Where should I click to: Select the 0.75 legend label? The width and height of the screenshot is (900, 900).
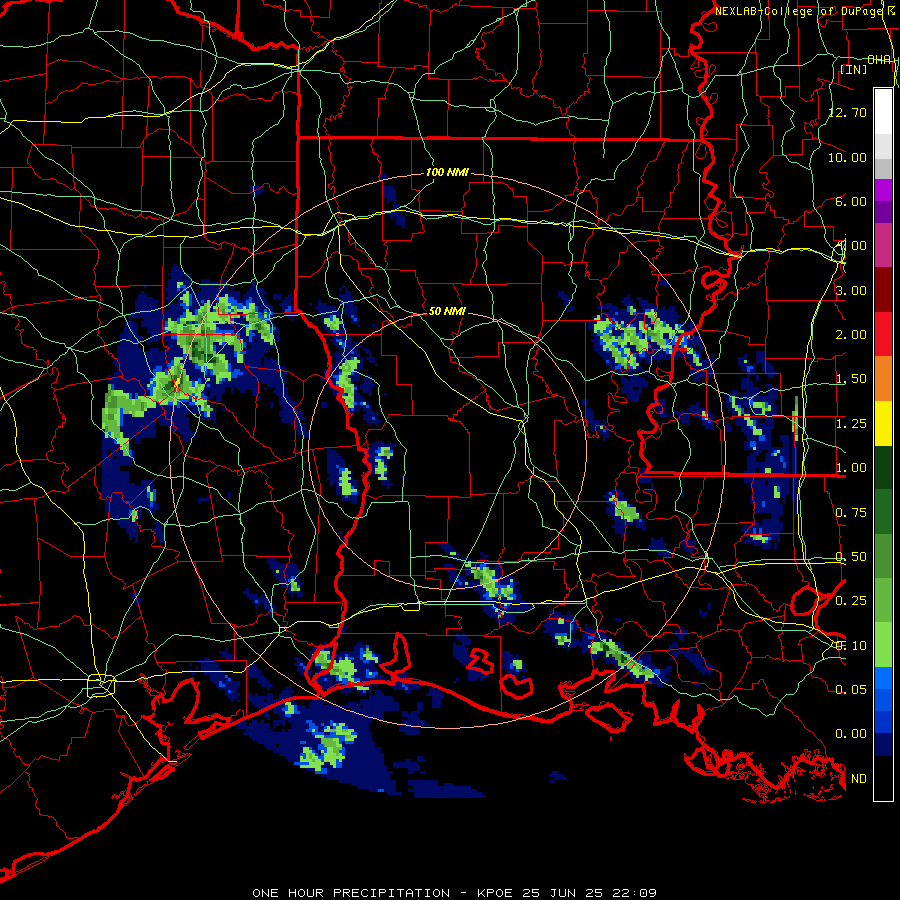pos(851,512)
